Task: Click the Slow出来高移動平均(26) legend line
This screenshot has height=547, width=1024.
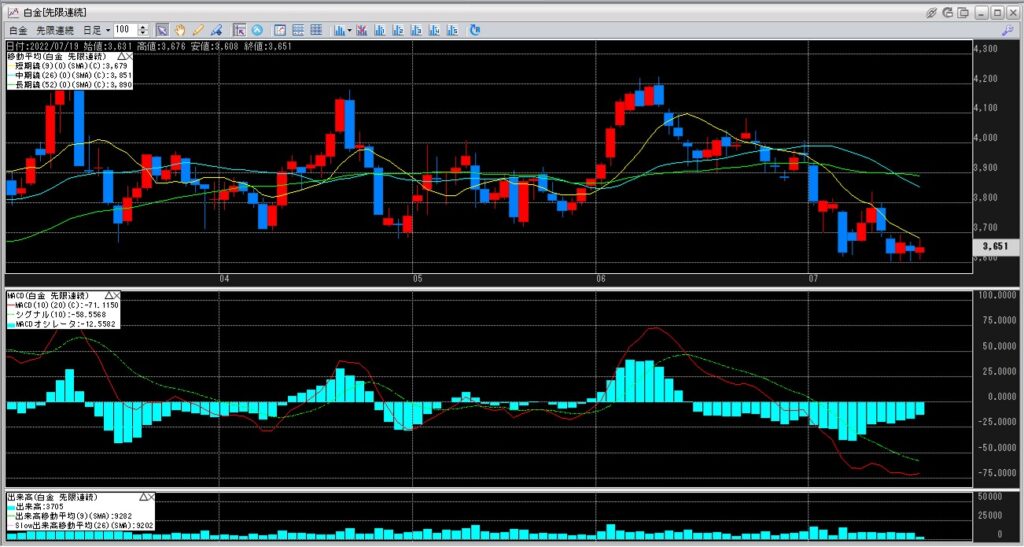Action: point(80,525)
